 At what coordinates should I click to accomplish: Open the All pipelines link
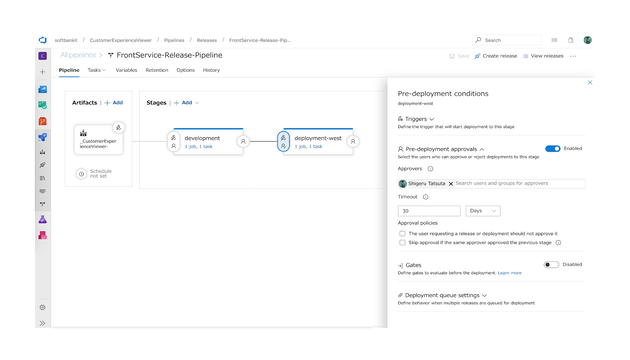point(78,55)
